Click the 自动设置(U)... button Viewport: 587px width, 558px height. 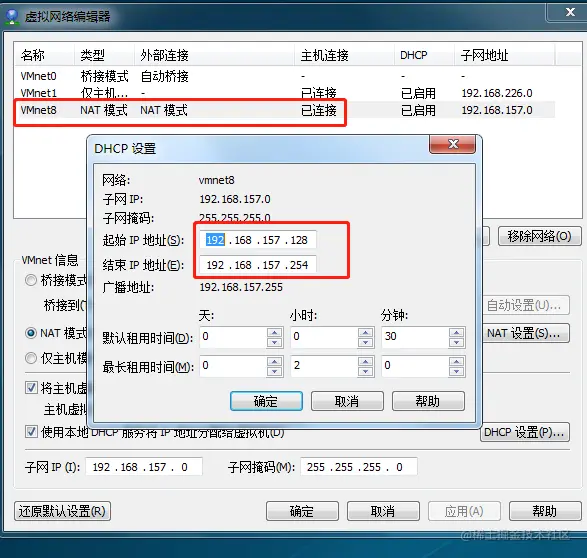pos(526,305)
